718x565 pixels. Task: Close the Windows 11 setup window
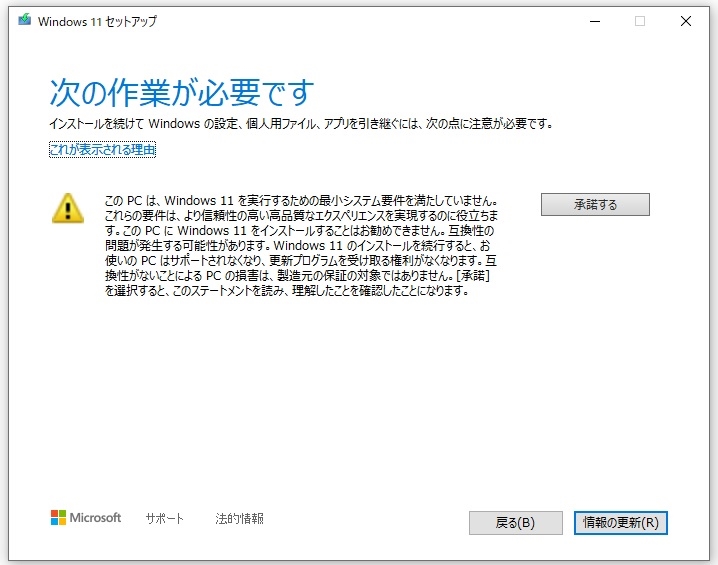(685, 21)
